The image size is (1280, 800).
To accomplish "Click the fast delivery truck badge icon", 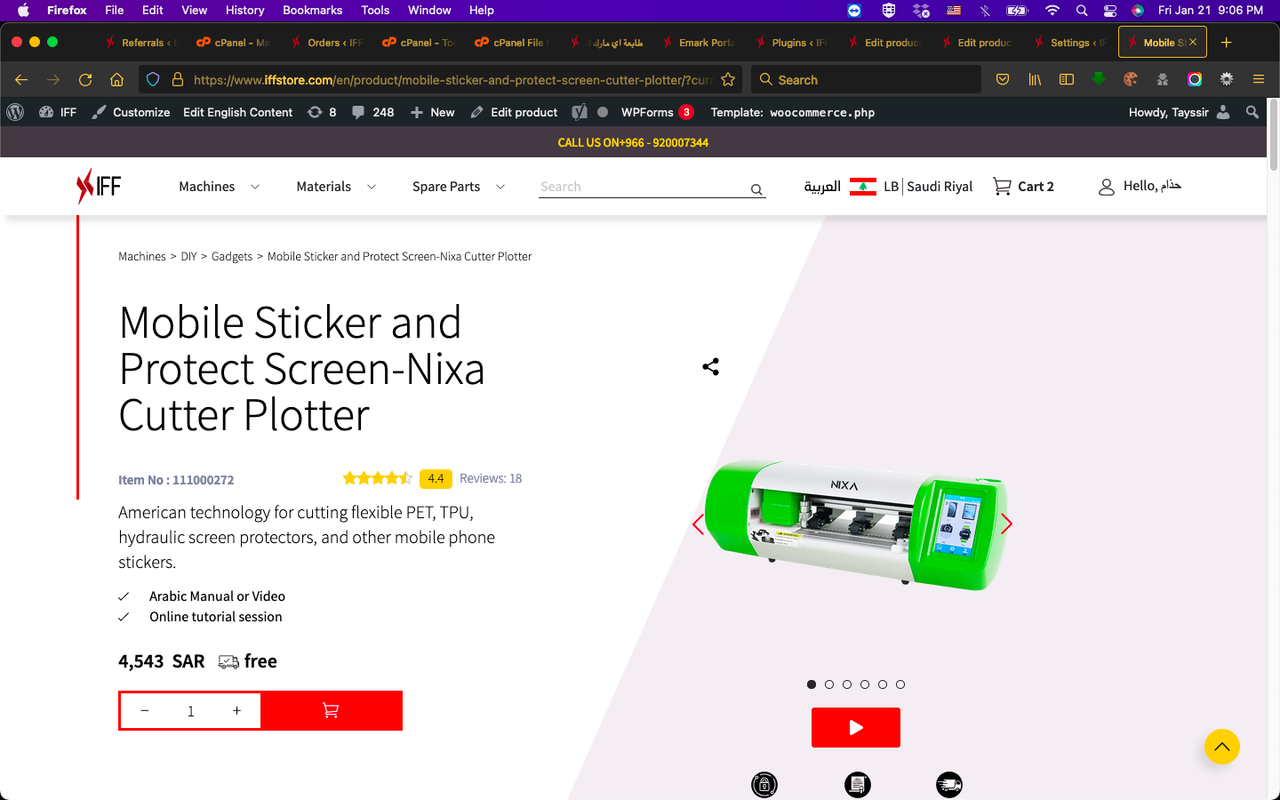I will click(x=949, y=785).
